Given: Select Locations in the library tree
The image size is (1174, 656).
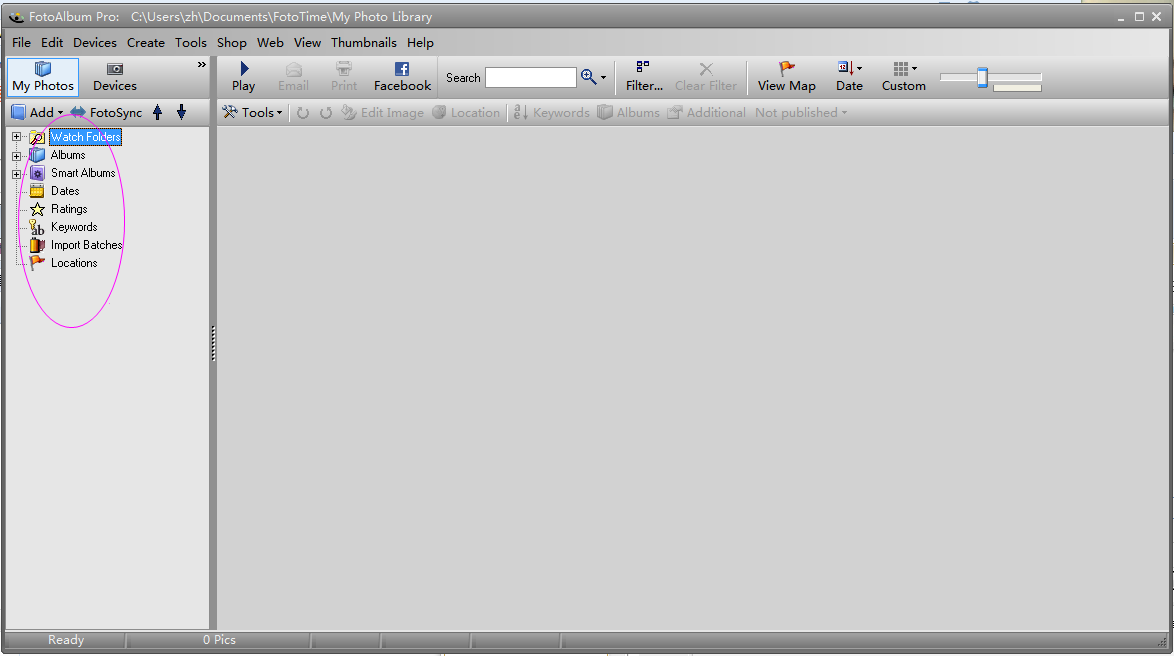Looking at the screenshot, I should tap(74, 263).
